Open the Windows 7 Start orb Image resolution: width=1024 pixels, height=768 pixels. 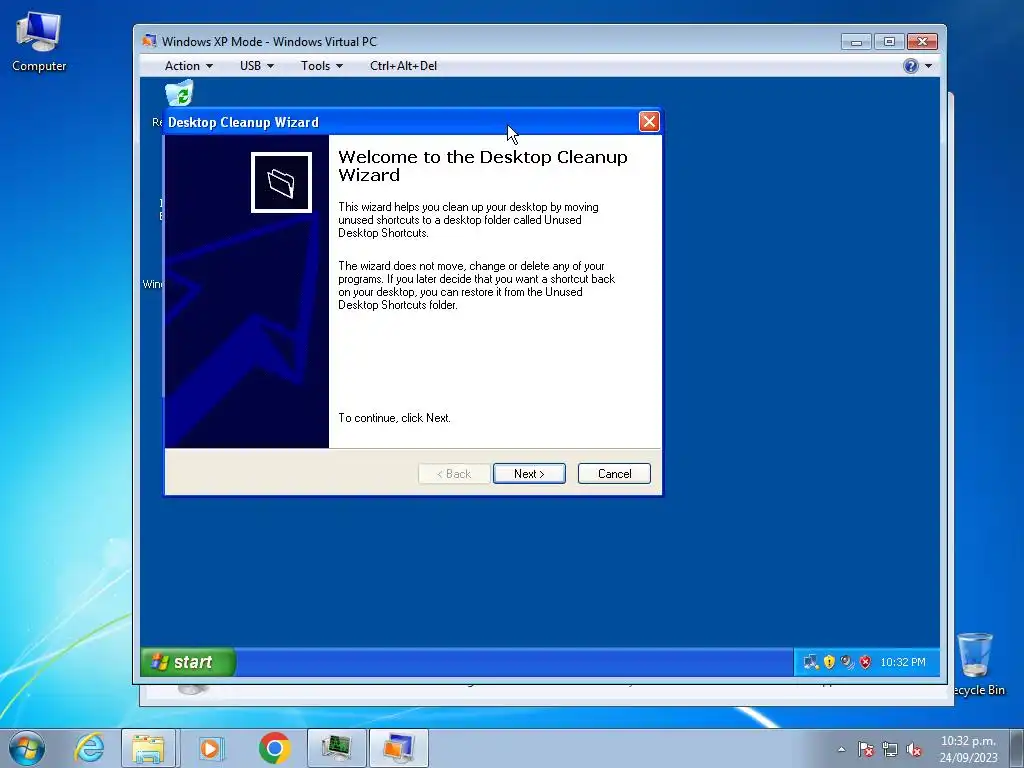27,748
